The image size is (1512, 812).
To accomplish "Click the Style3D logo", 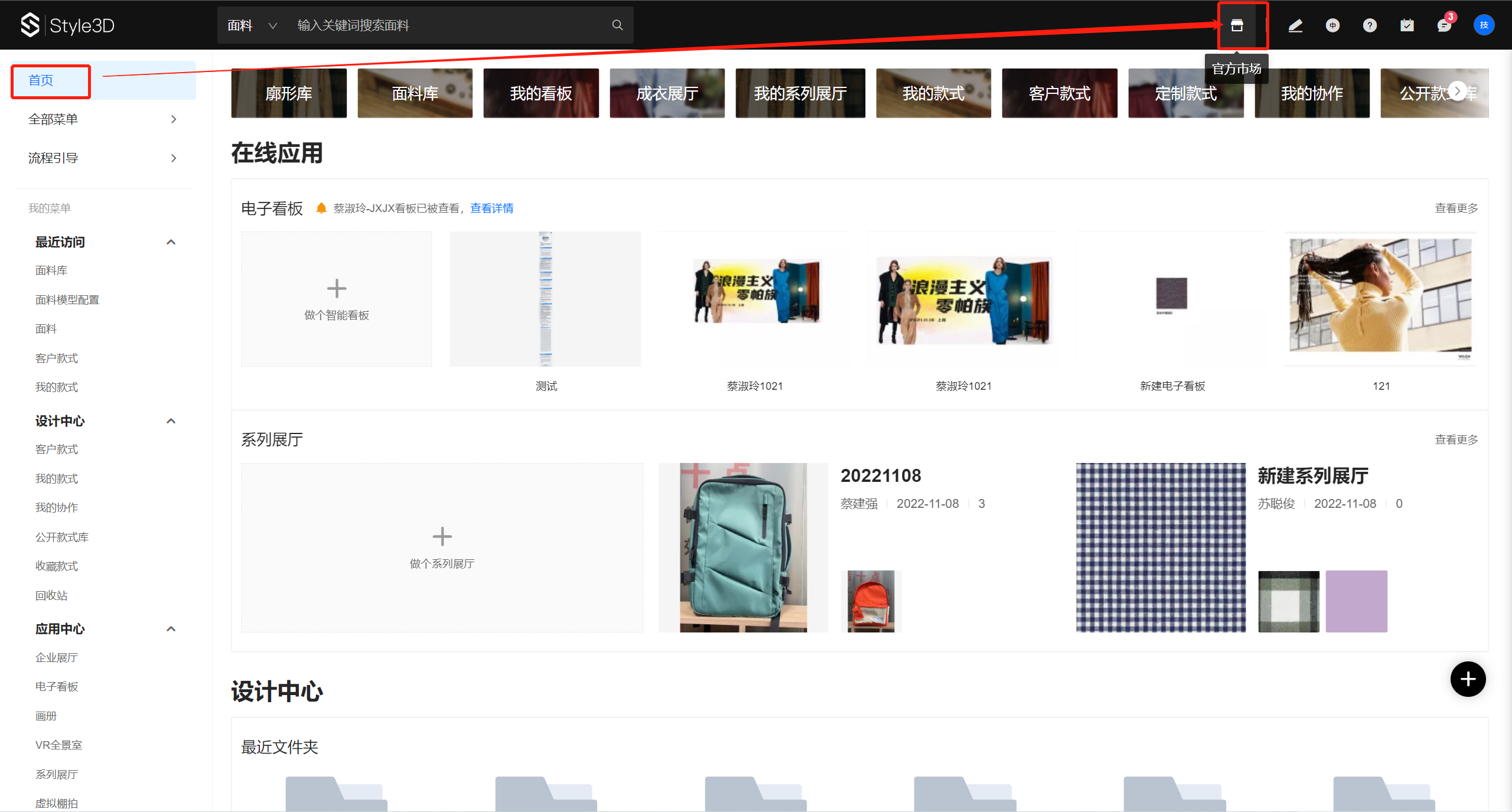I will [x=67, y=25].
